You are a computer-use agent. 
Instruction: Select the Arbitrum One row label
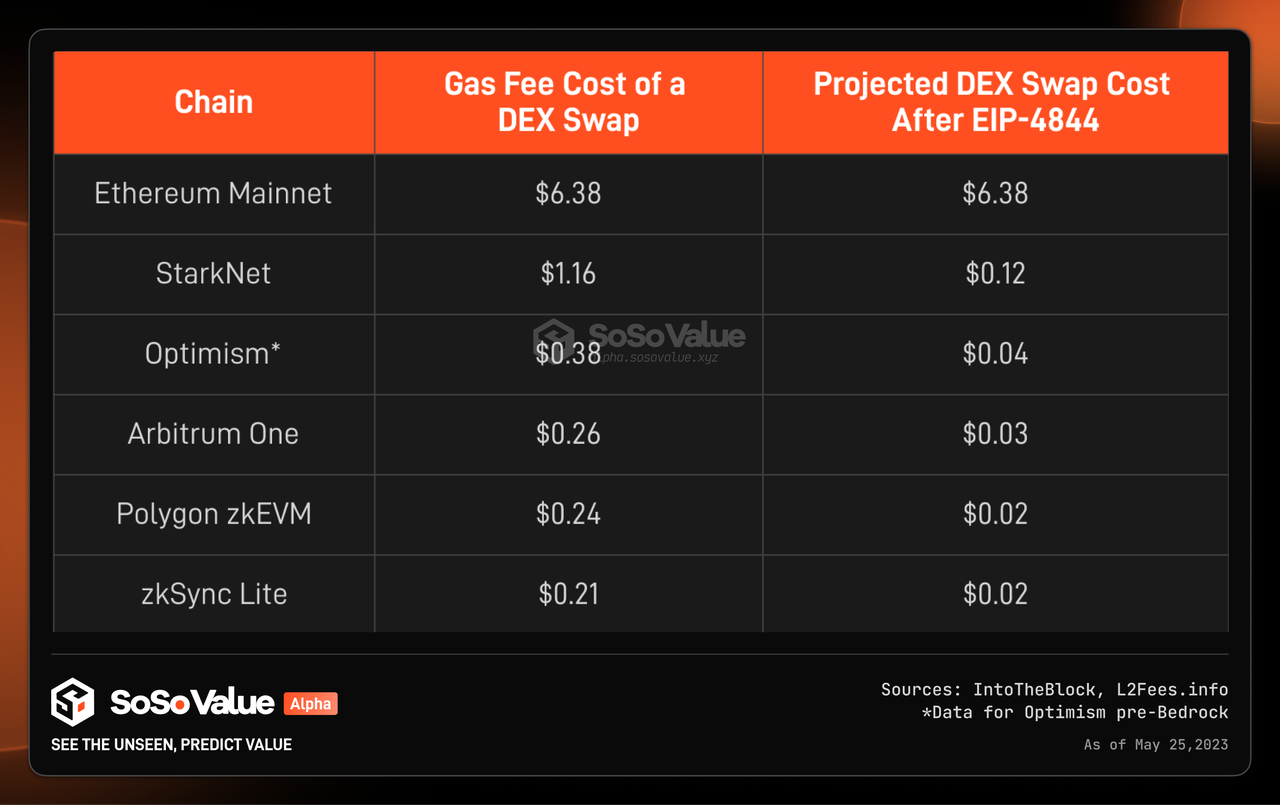[x=213, y=433]
